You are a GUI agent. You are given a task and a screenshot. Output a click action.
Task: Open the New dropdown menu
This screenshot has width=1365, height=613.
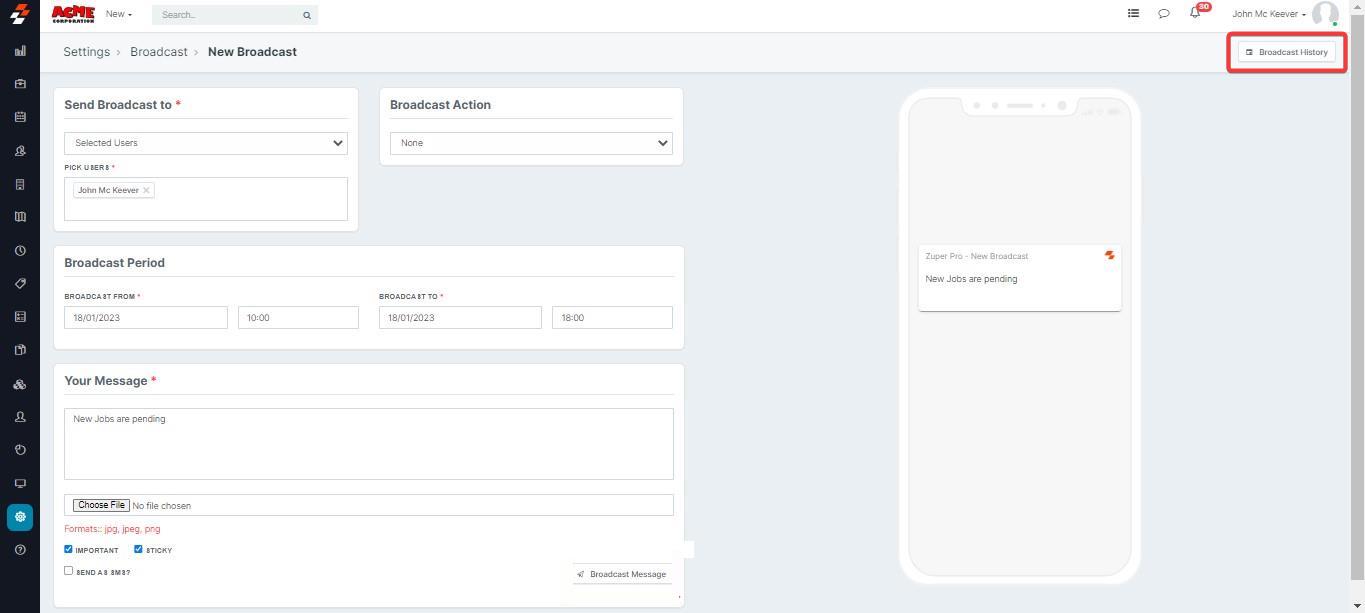point(119,14)
